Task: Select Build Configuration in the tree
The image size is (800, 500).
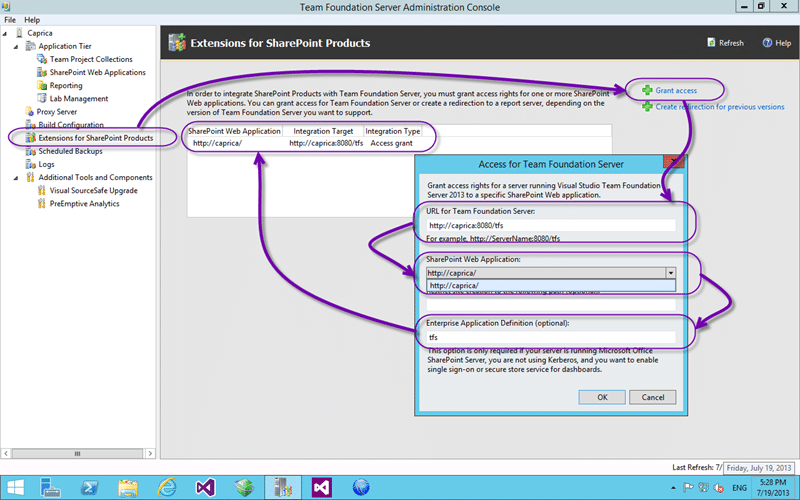Action: click(x=71, y=124)
